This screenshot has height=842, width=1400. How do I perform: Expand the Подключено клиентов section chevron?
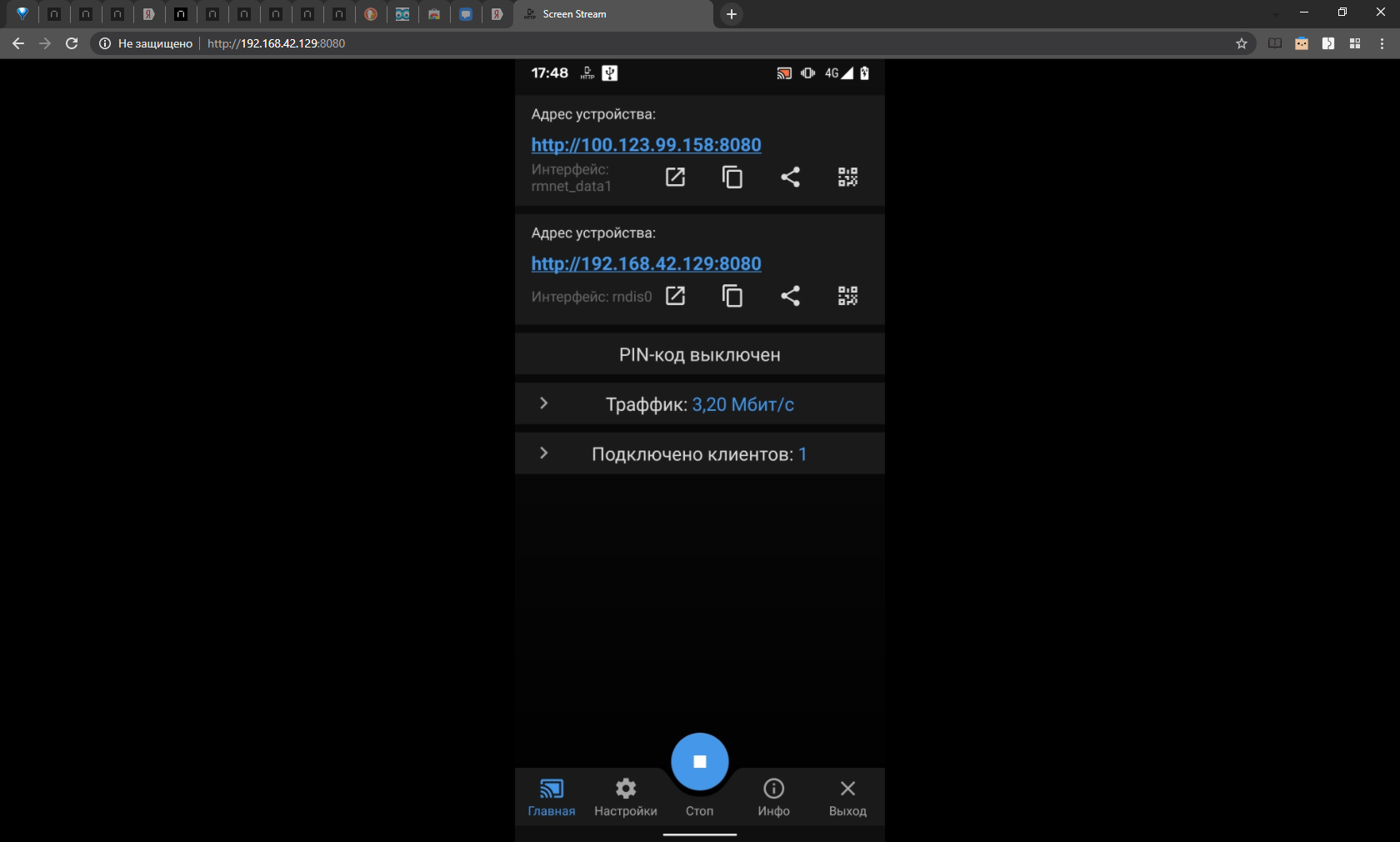tap(543, 453)
